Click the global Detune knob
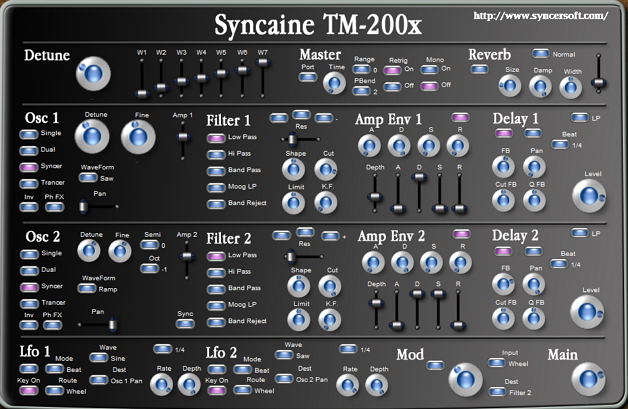 click(93, 74)
